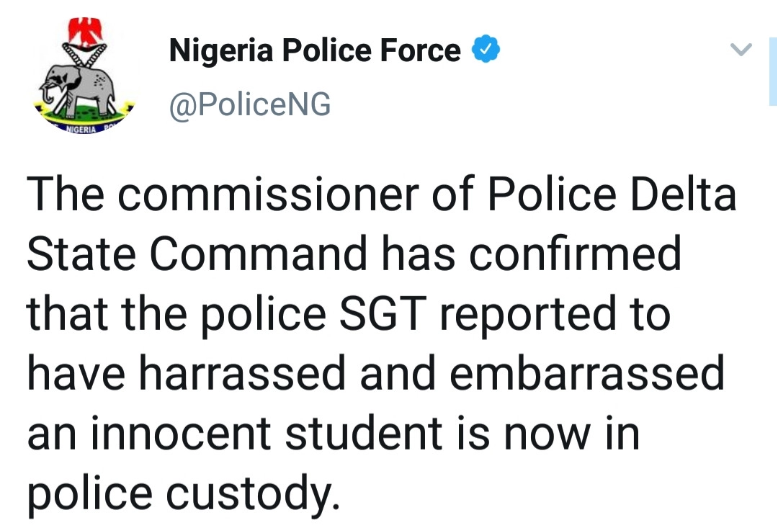Screen dimensions: 777x528
Task: Click the Nigeria Police Force display name
Action: [x=315, y=49]
